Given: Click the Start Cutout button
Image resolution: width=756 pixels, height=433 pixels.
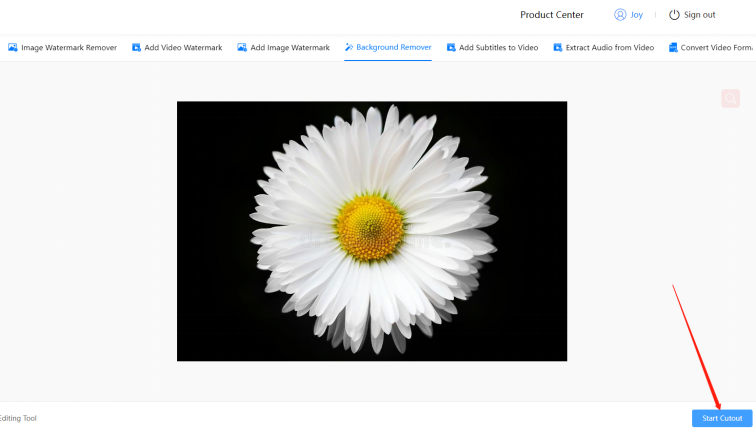Looking at the screenshot, I should [722, 418].
